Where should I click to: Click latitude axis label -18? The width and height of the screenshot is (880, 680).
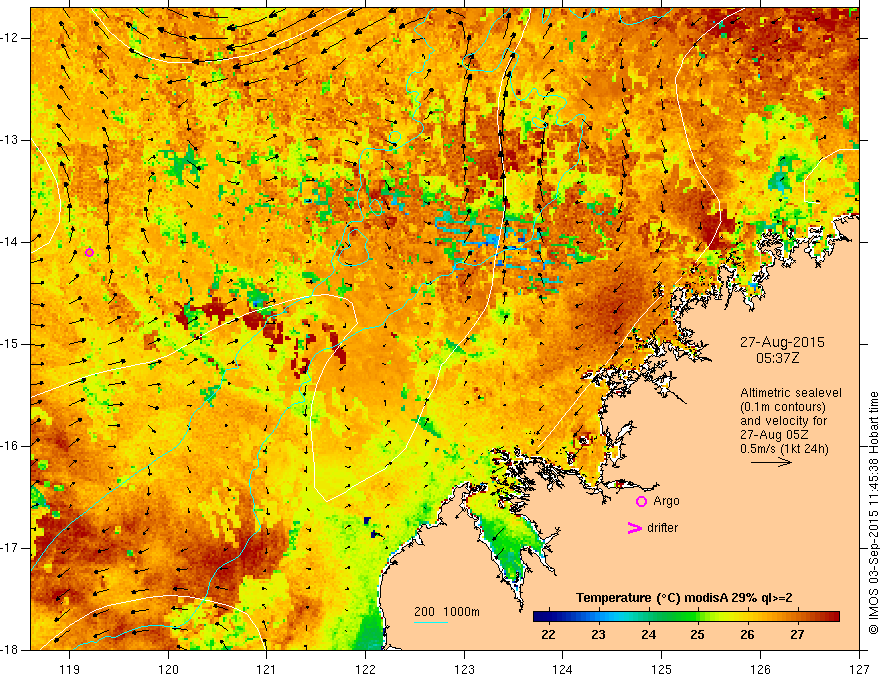click(x=10, y=650)
